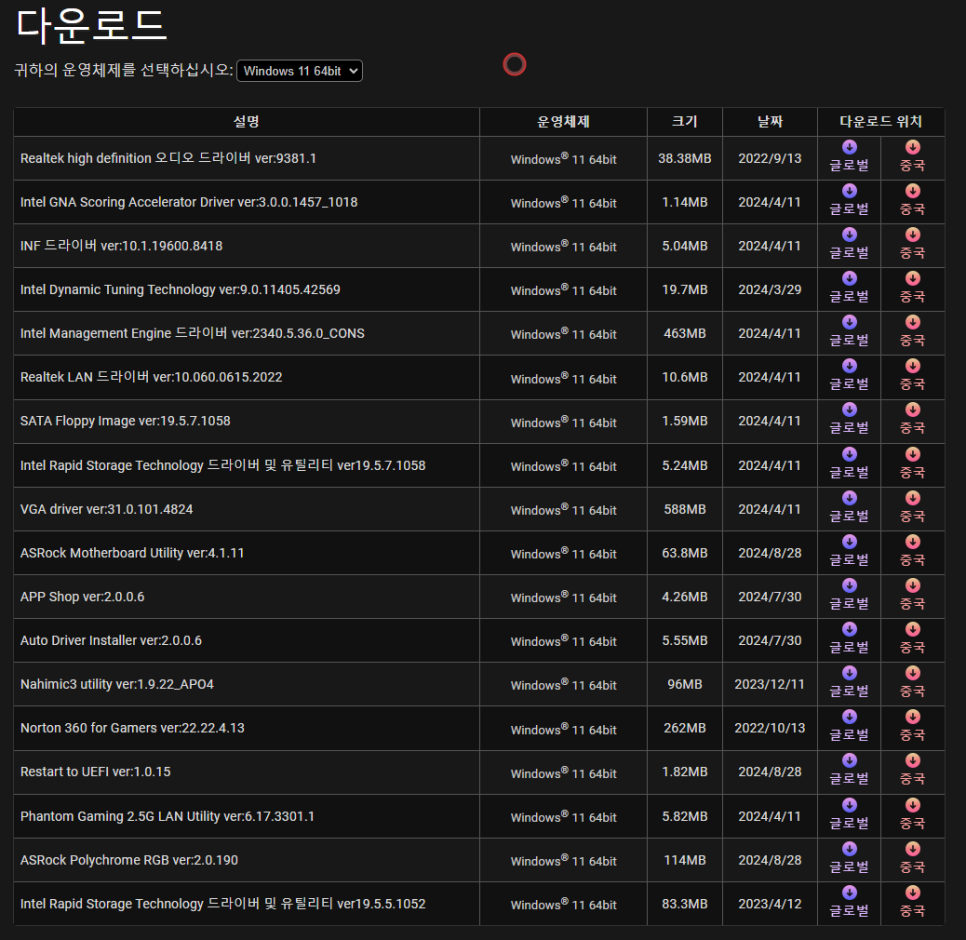
Task: Click China download icon for Intel GNA Scoring Accelerator Driver
Action: click(912, 191)
